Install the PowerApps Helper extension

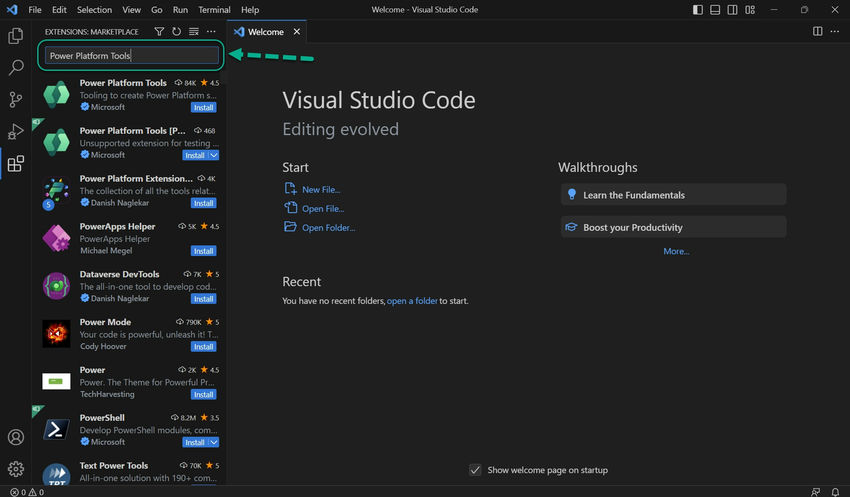click(x=204, y=251)
